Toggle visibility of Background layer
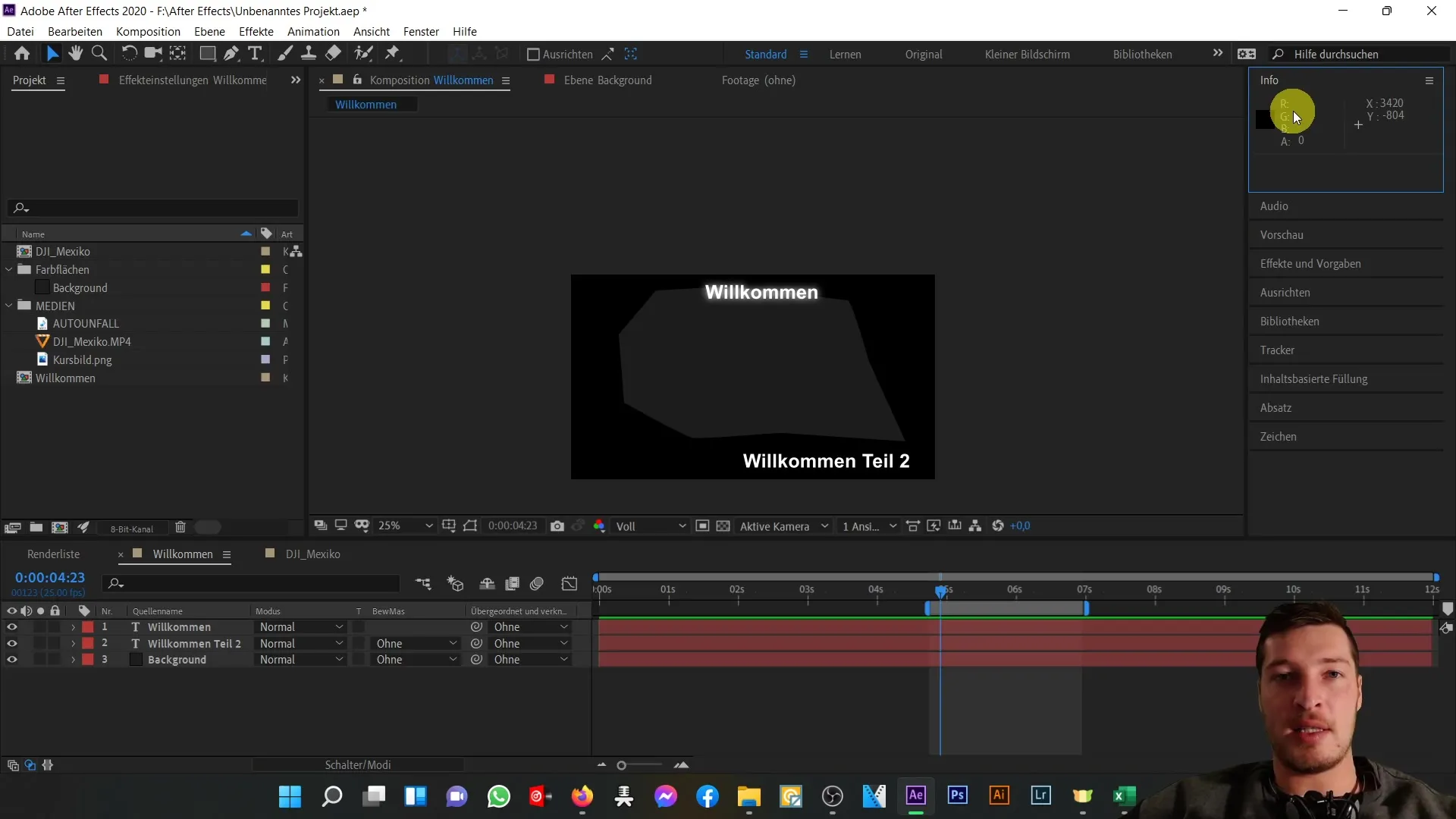1456x819 pixels. coord(12,659)
